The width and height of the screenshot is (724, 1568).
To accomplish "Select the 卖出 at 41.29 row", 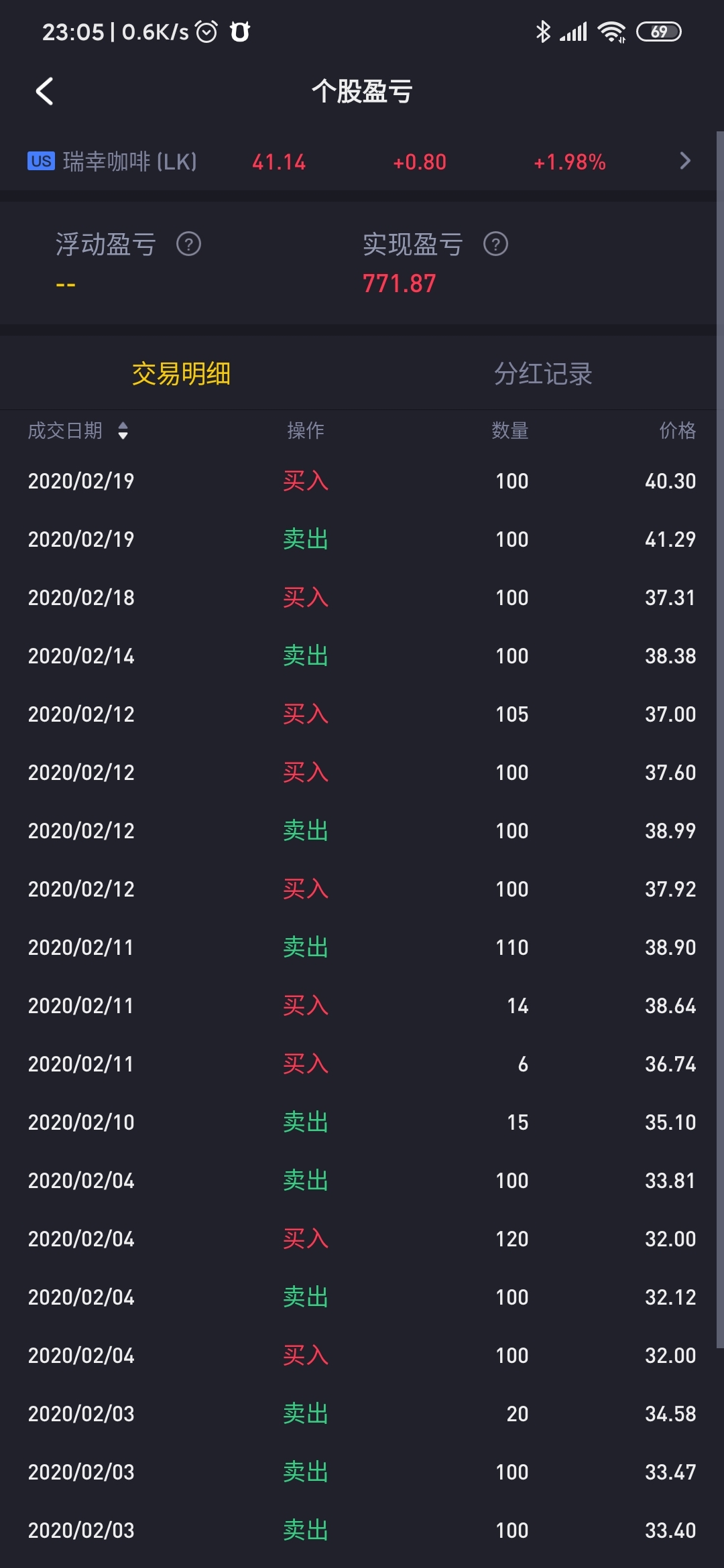I will [362, 539].
